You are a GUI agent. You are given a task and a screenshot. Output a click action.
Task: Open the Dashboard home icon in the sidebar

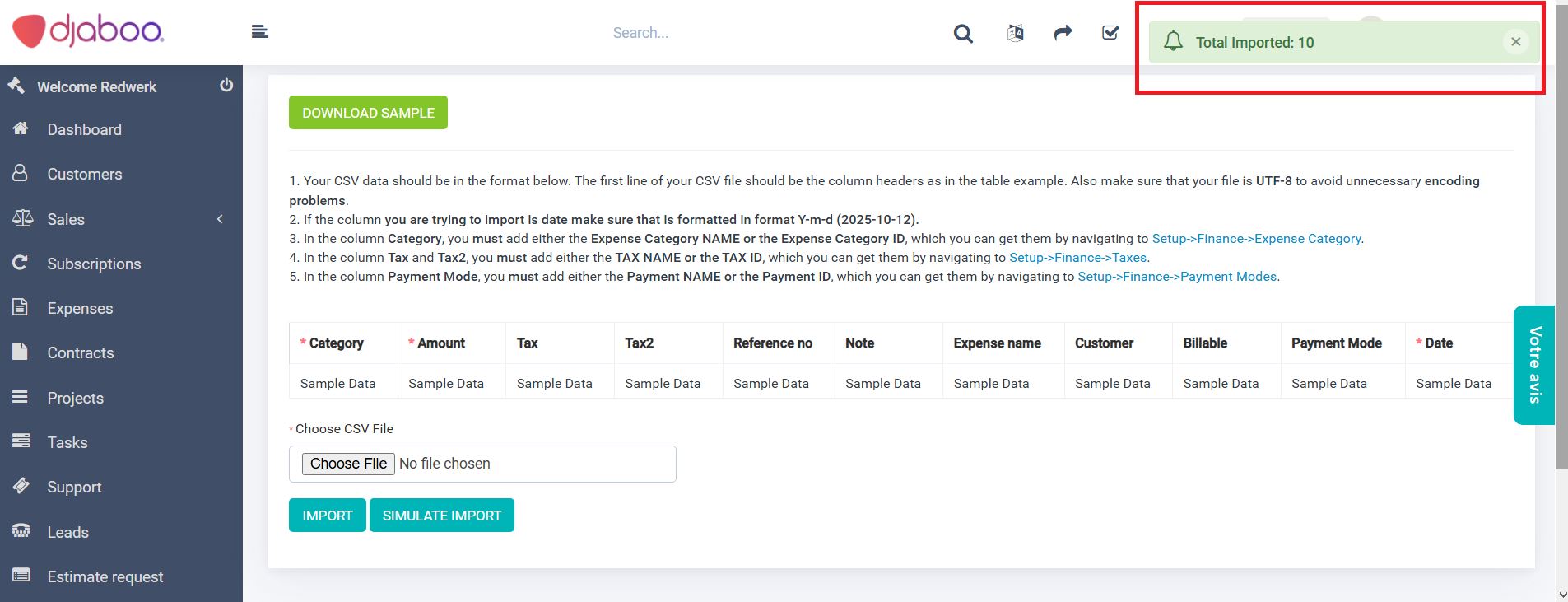point(21,128)
